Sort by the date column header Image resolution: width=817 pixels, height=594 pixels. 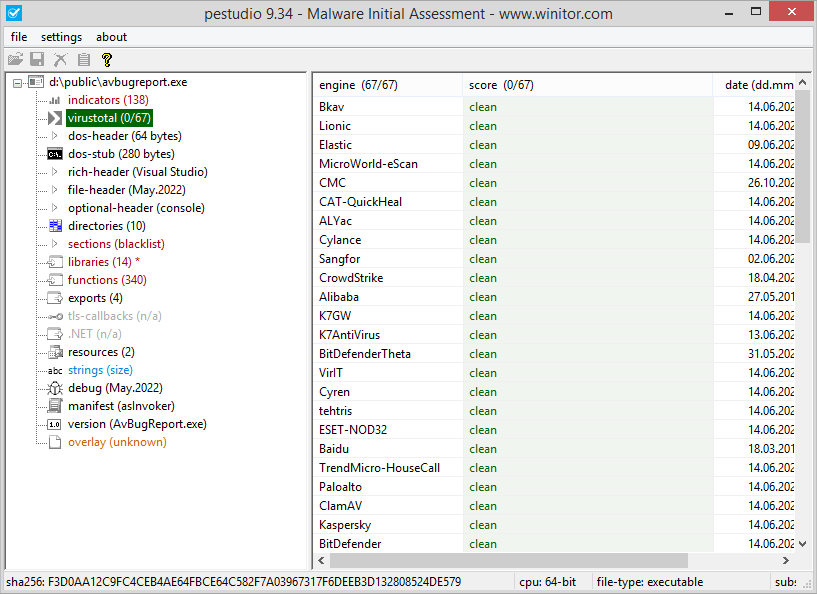(754, 85)
